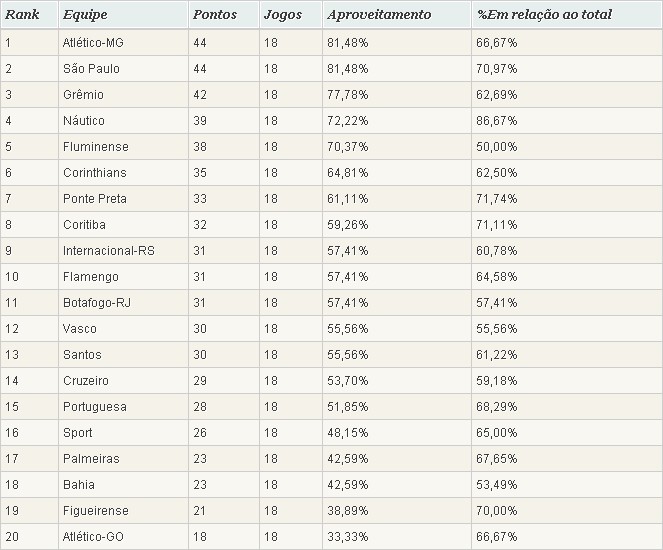663x550 pixels.
Task: Select the Flamengo team cell
Action: (90, 277)
